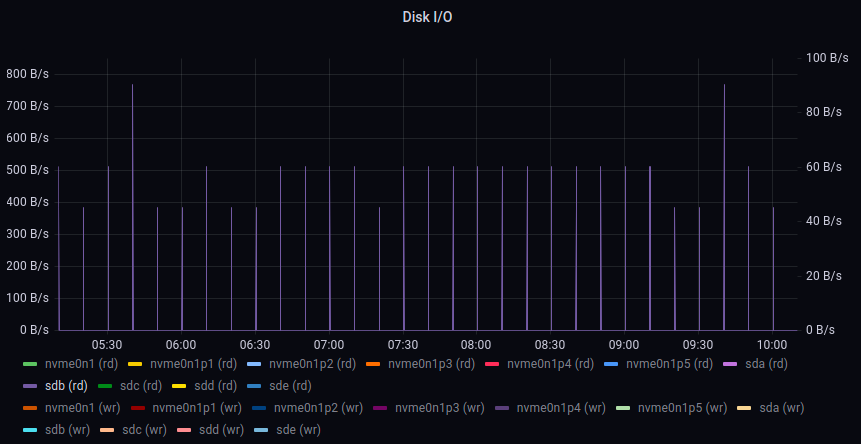
Task: Click the cyan sdb (wr) color swatch
Action: tap(29, 429)
